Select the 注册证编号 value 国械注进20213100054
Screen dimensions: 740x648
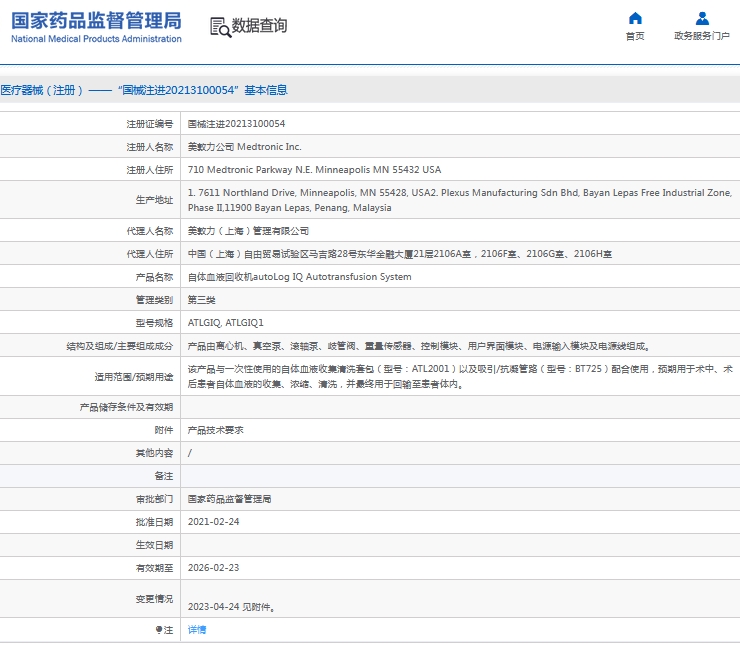click(236, 124)
